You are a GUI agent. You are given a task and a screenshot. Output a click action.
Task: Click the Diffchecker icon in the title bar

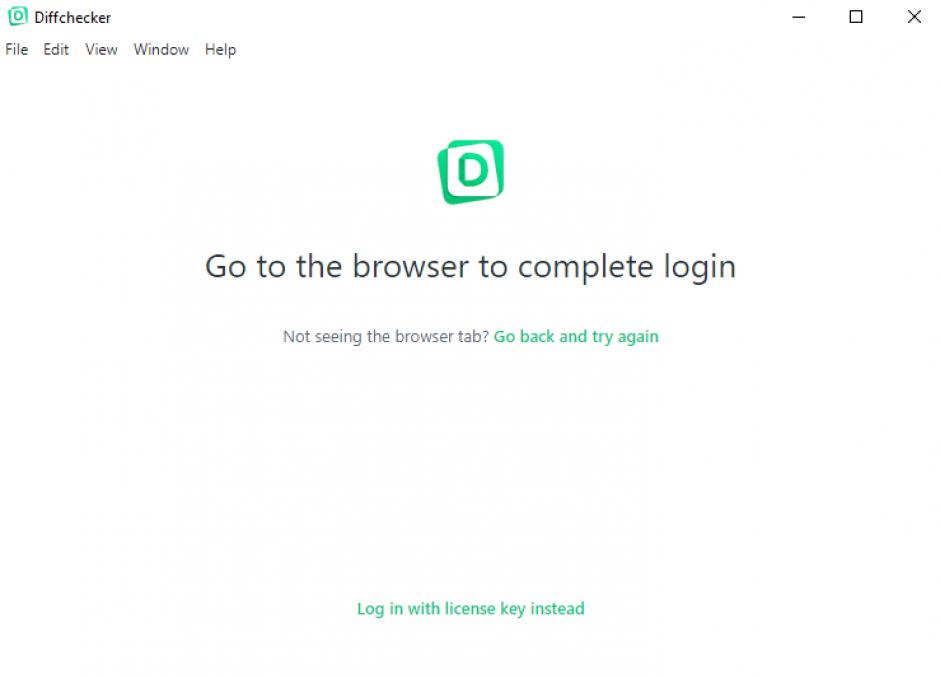pyautogui.click(x=17, y=16)
